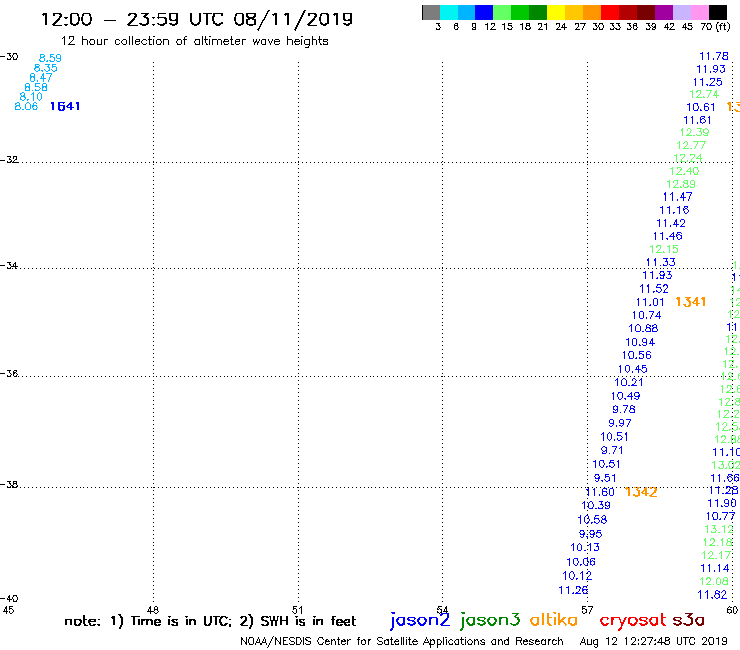Image resolution: width=740 pixels, height=650 pixels.
Task: Click the 1641 time marker
Action: pyautogui.click(x=65, y=106)
